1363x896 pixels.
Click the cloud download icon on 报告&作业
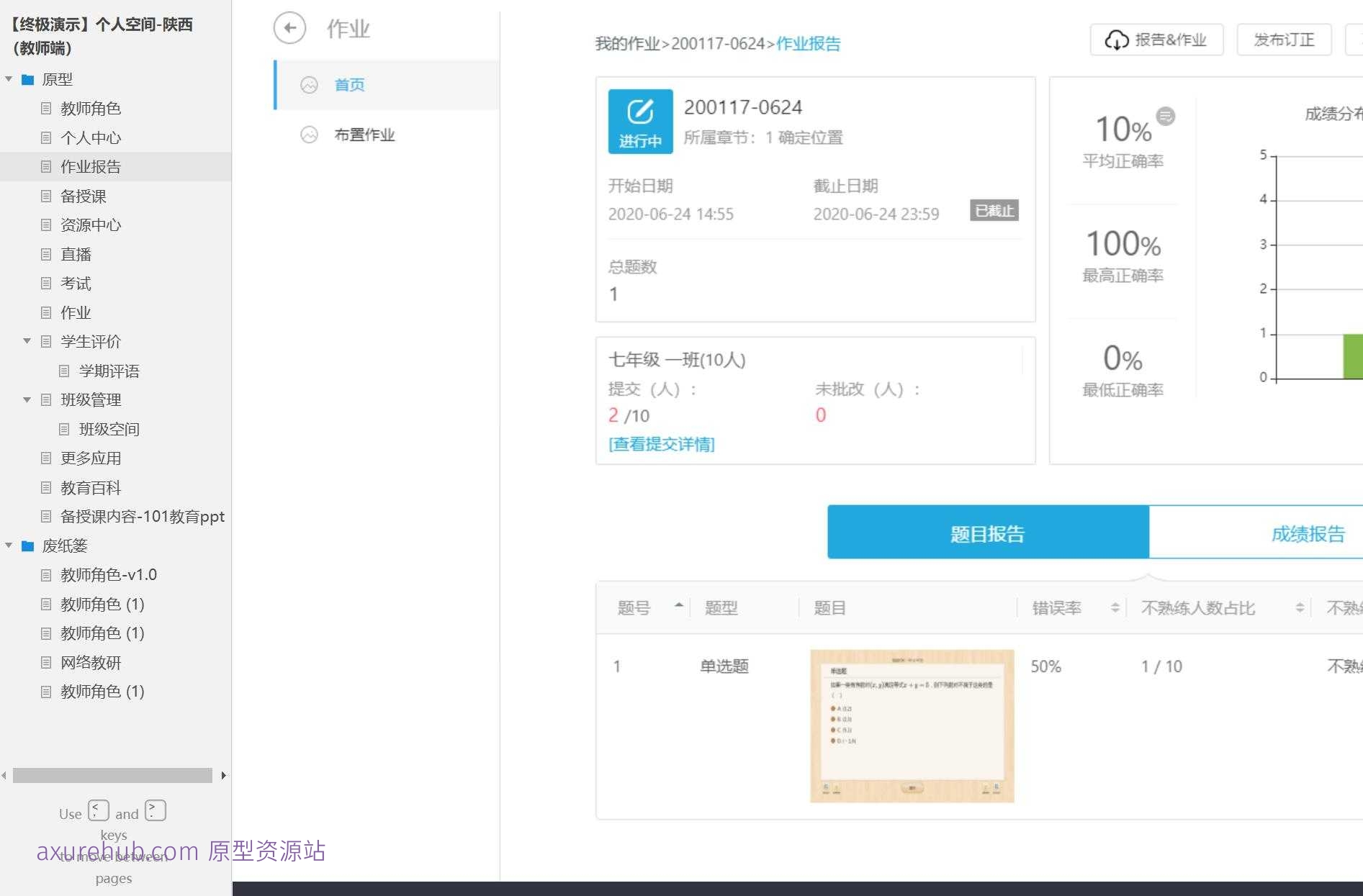[1117, 40]
